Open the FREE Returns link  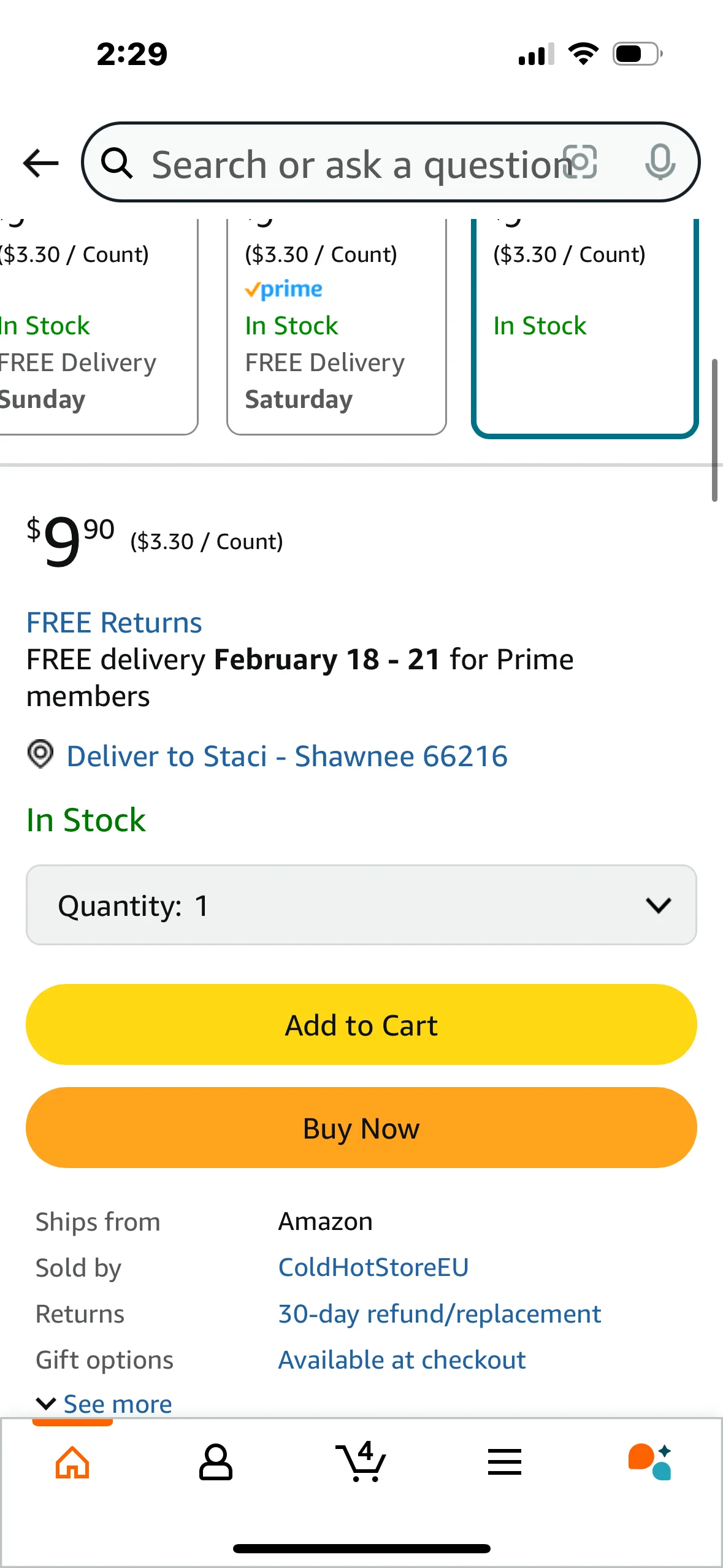tap(114, 623)
